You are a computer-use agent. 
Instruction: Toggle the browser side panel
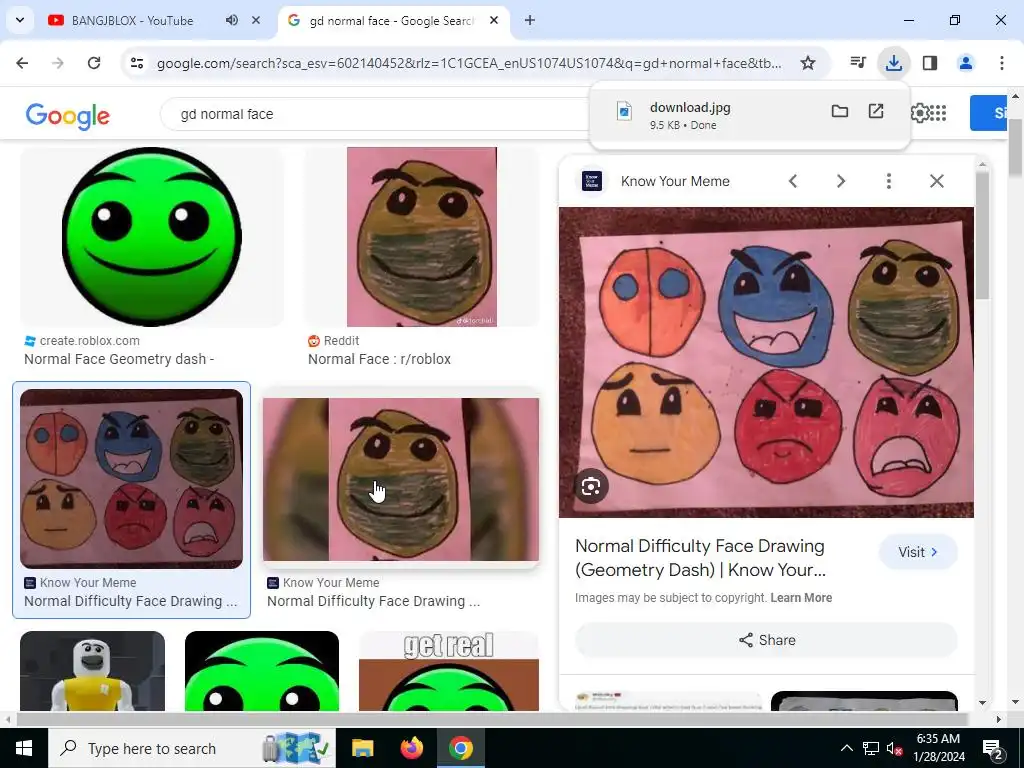[x=930, y=63]
